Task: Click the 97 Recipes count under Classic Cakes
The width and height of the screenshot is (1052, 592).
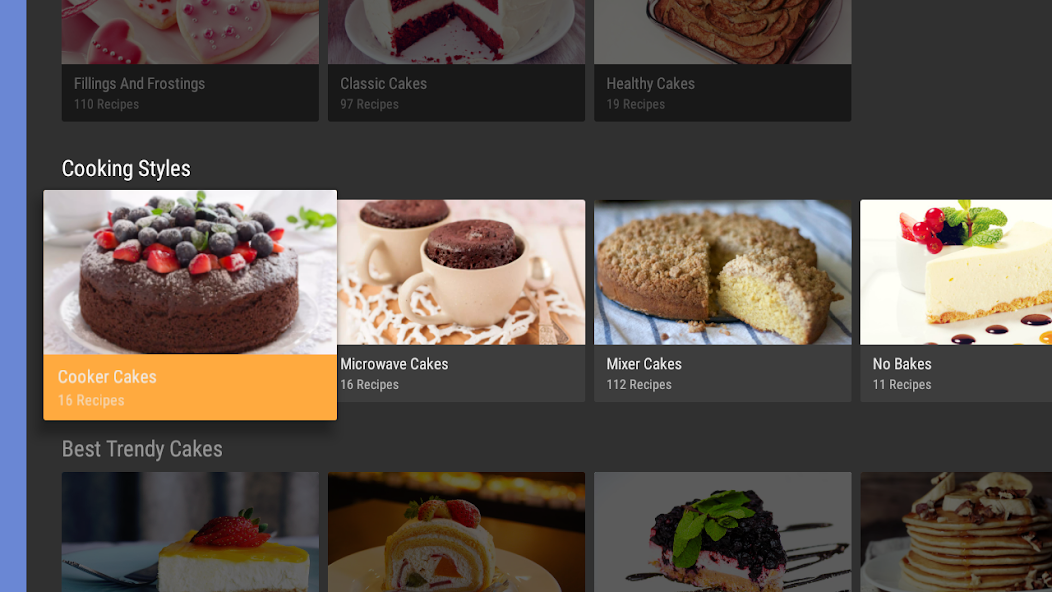Action: pos(369,105)
